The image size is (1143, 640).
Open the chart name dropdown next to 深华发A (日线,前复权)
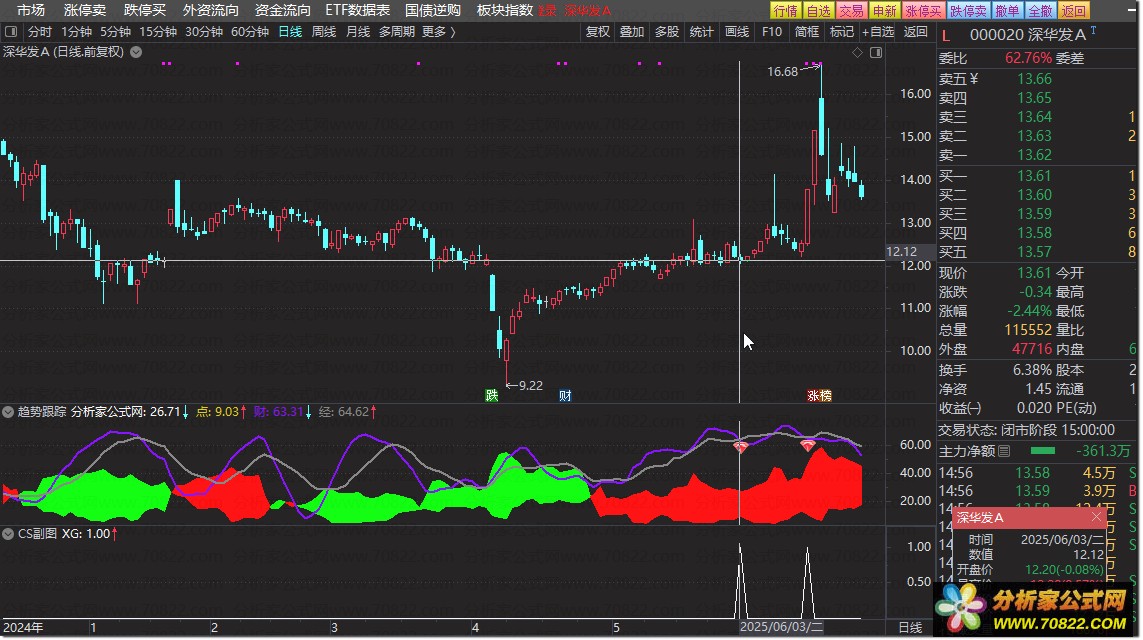point(136,52)
